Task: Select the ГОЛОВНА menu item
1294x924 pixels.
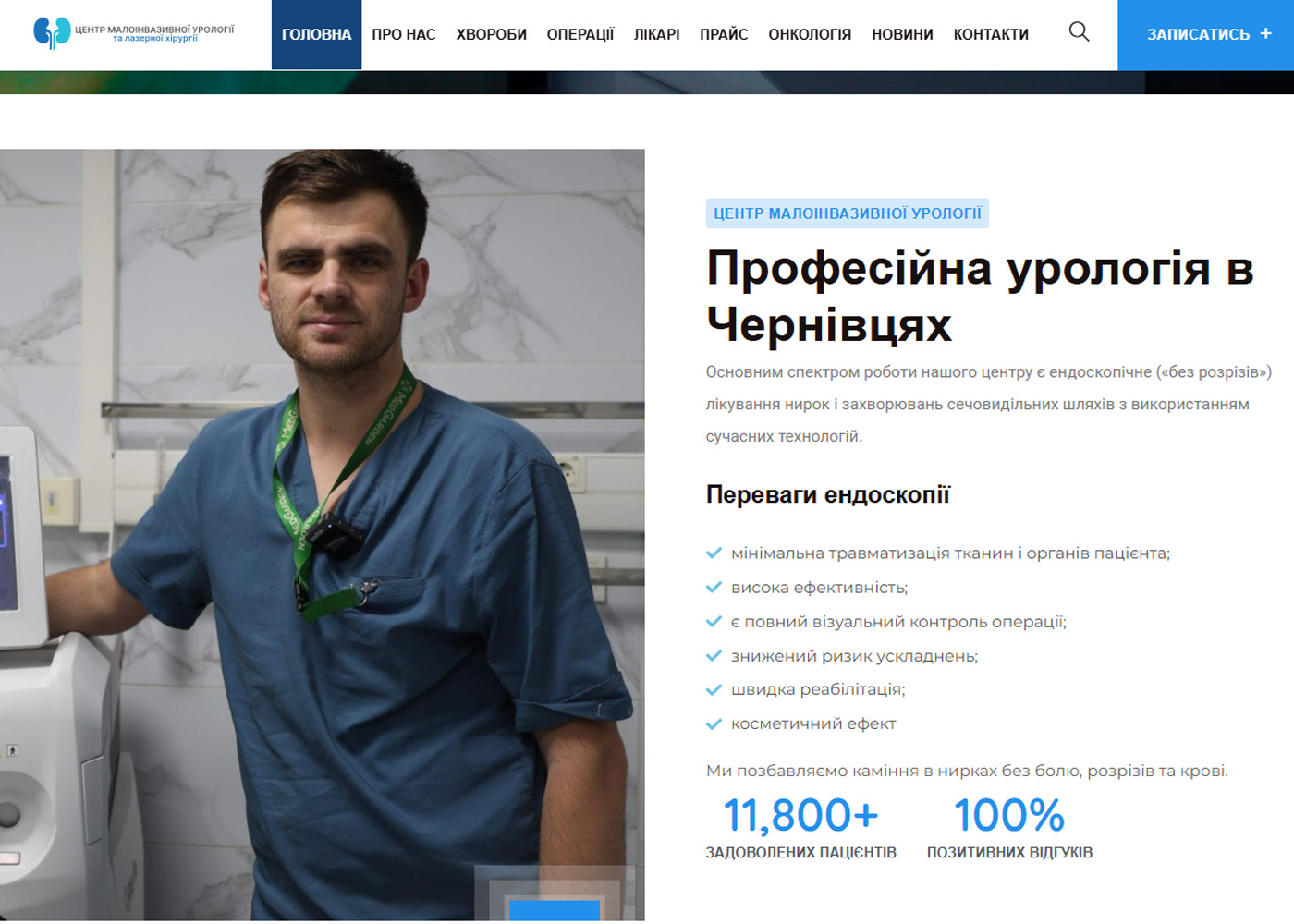Action: point(316,34)
